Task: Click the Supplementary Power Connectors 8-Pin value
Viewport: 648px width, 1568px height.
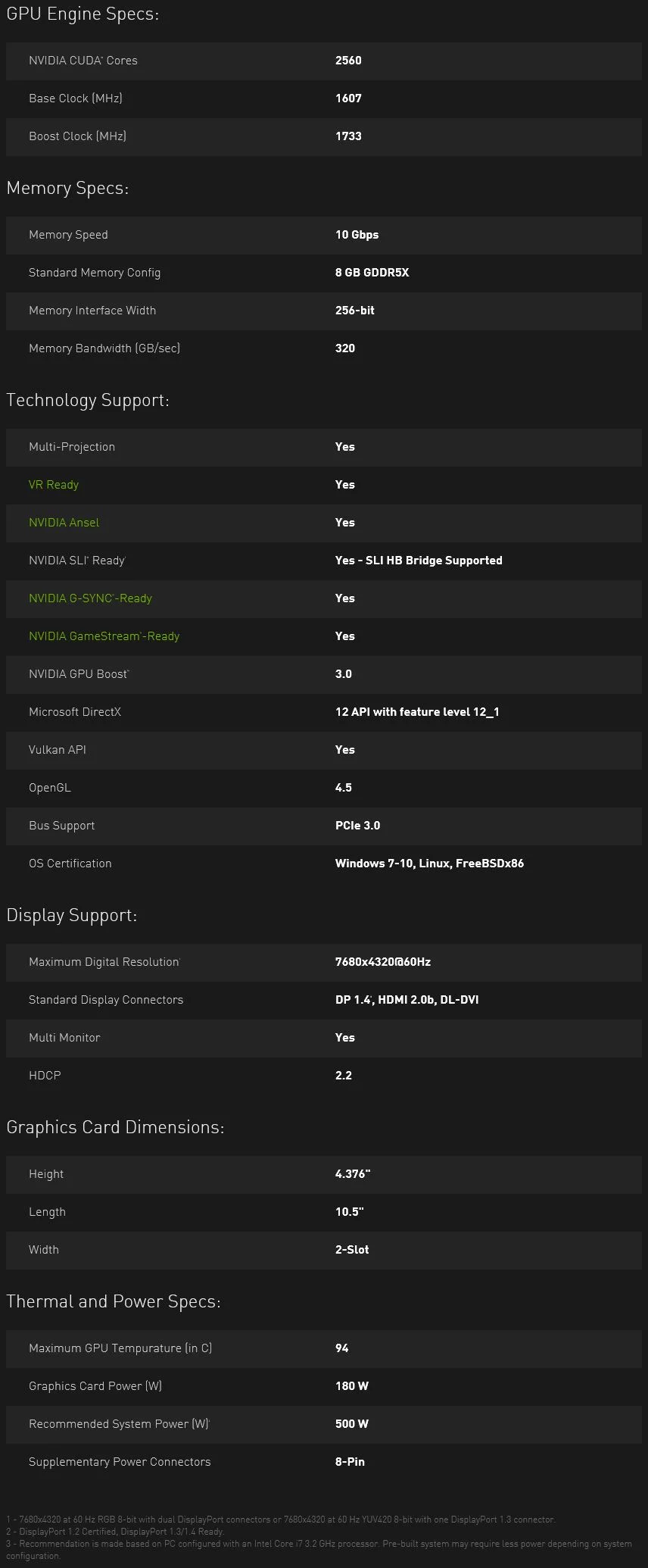Action: pos(350,1462)
